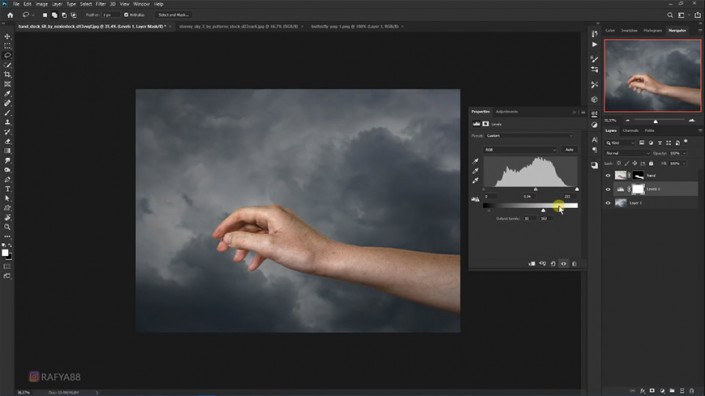Select the Lasso tool in toolbar
This screenshot has width=705, height=396.
click(7, 55)
